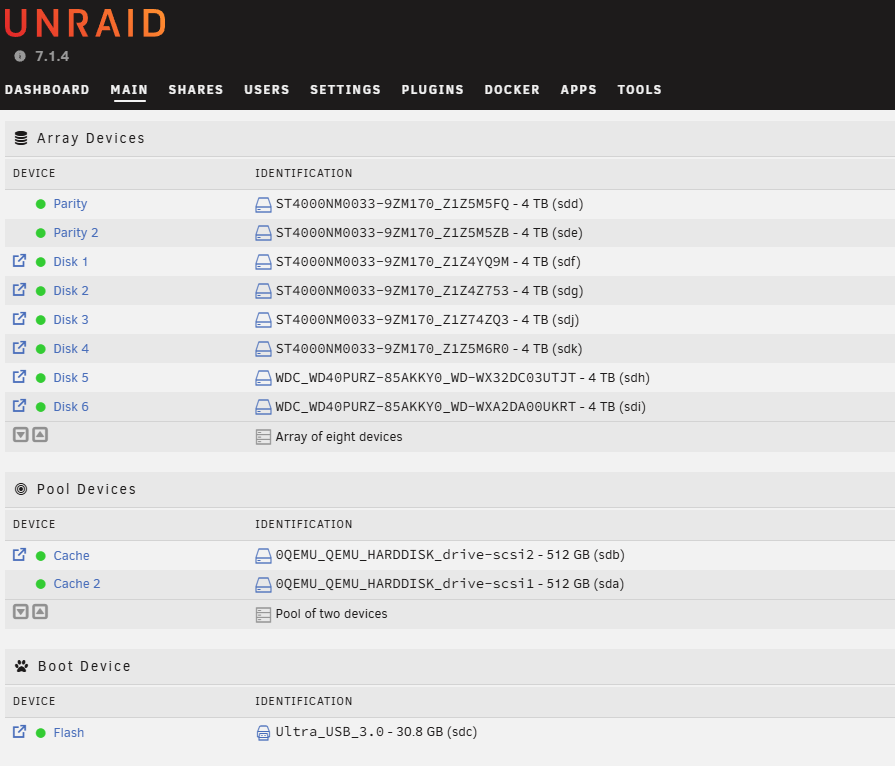Open Disk 2 browse icon
Screen dimensions: 895x766
[x=19, y=289]
